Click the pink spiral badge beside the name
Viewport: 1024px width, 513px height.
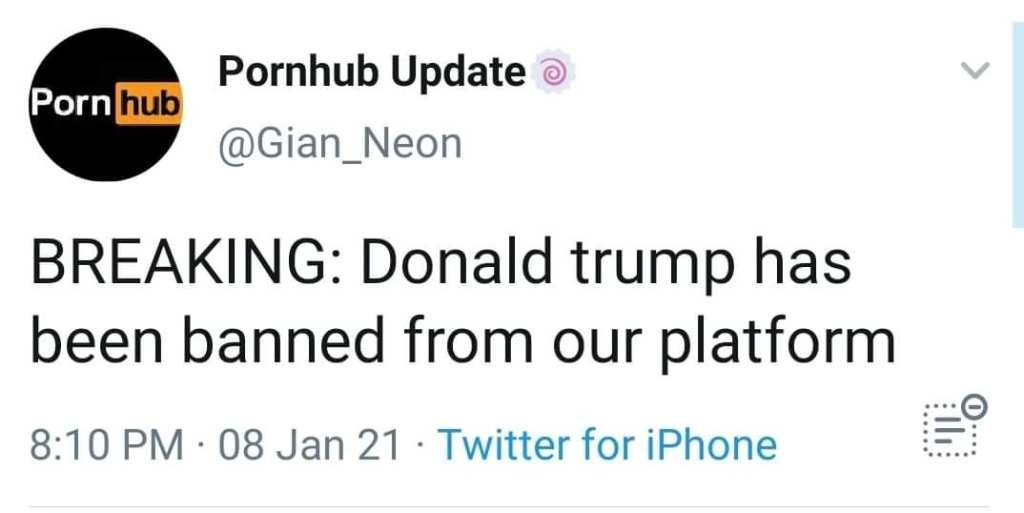554,74
